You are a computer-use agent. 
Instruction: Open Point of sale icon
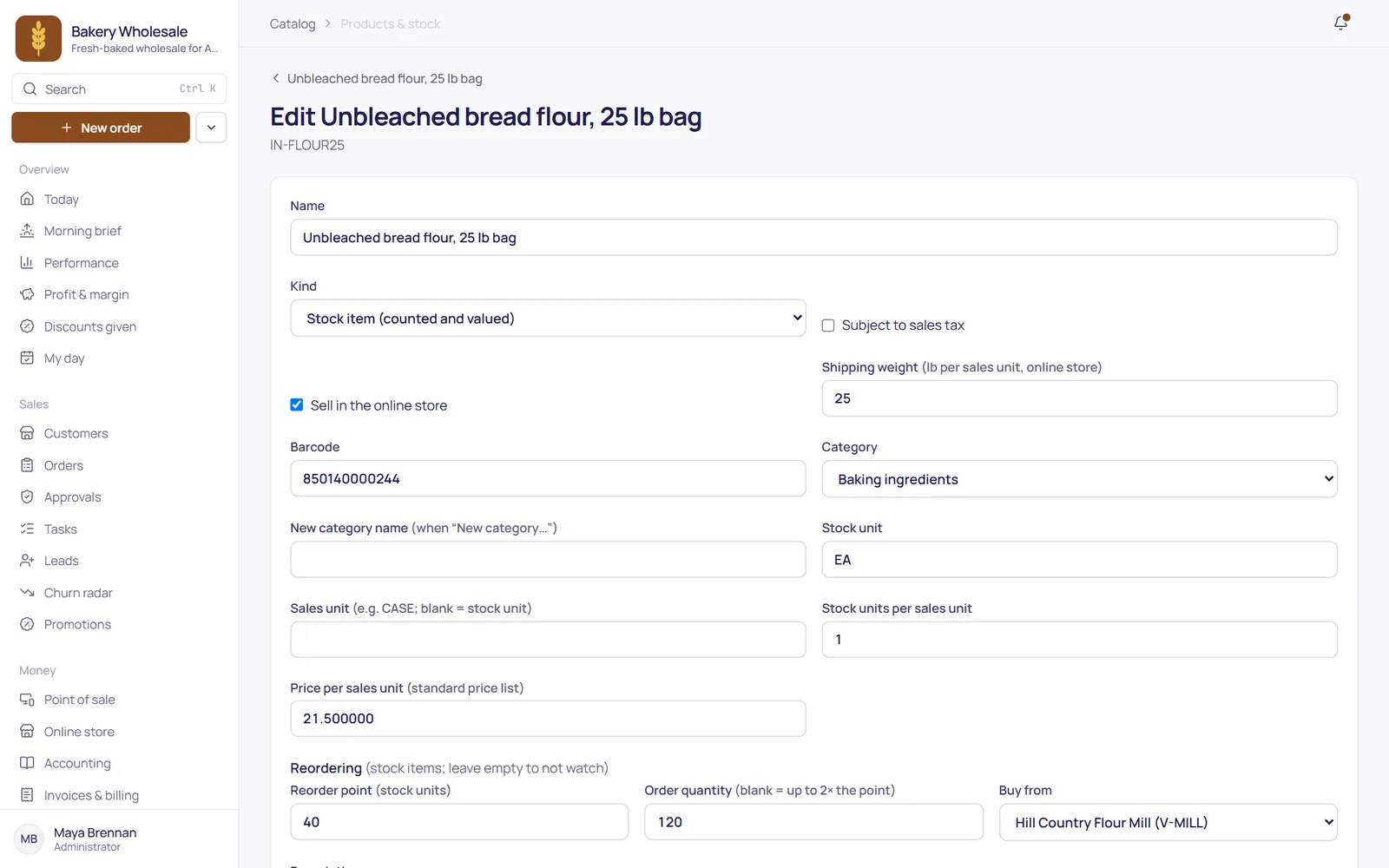[x=27, y=700]
